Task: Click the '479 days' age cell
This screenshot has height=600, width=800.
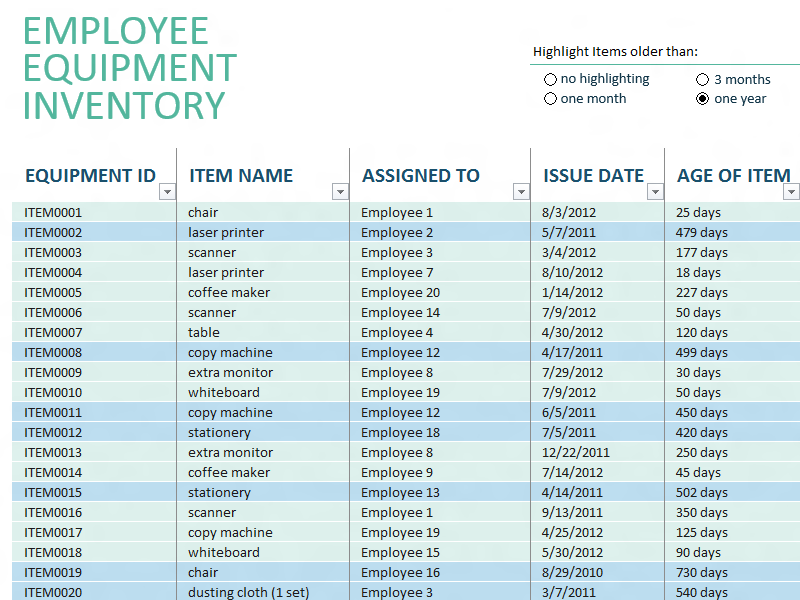Action: tap(733, 232)
